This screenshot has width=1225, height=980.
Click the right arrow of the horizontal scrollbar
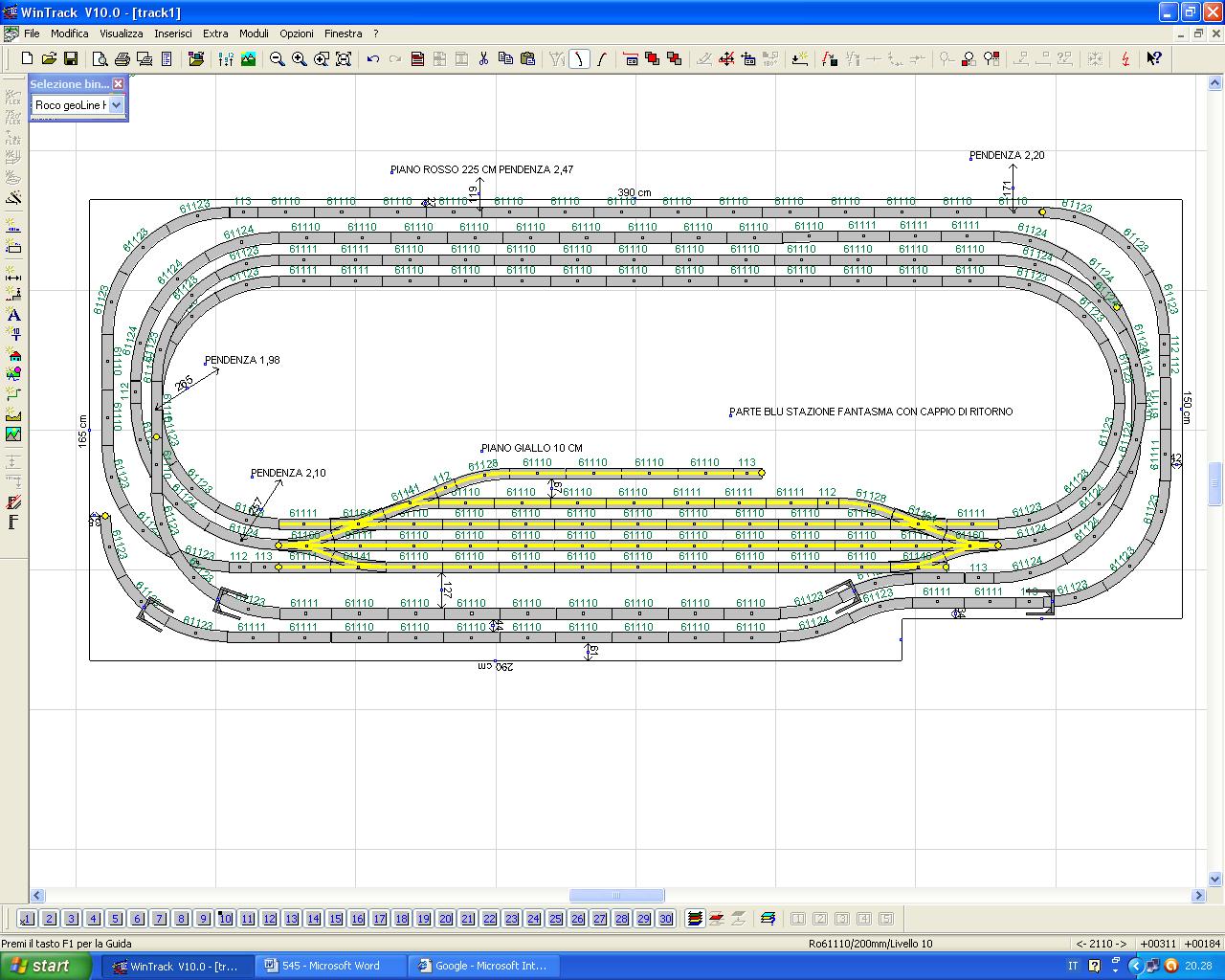point(1199,895)
